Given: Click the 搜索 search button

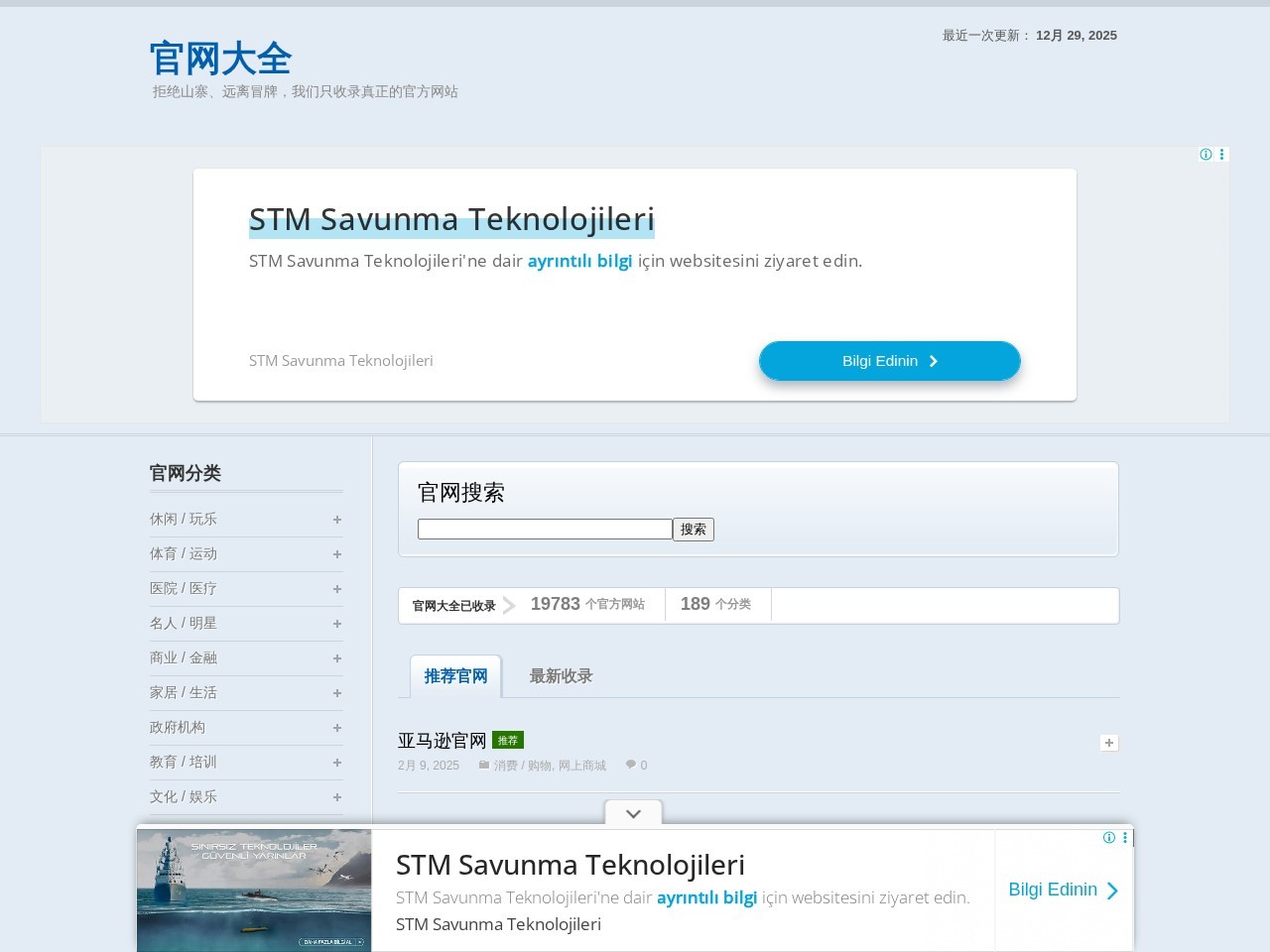Looking at the screenshot, I should click(x=694, y=530).
